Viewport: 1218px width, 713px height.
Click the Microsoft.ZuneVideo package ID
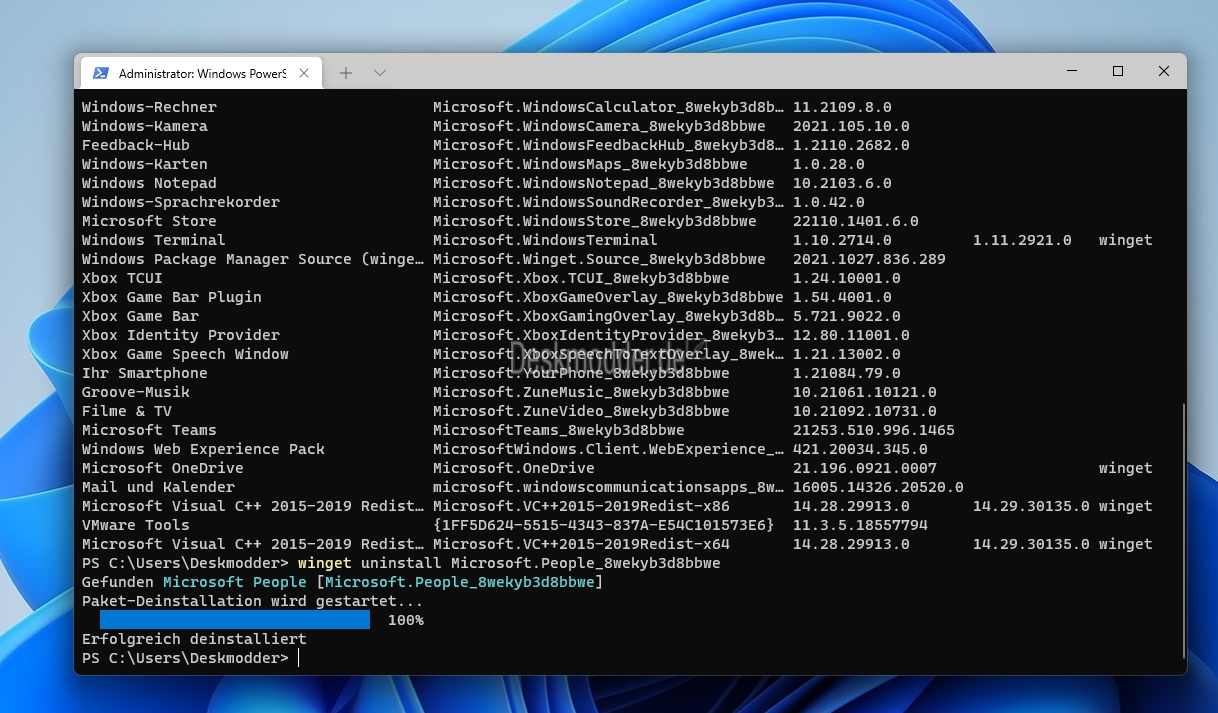click(x=582, y=411)
